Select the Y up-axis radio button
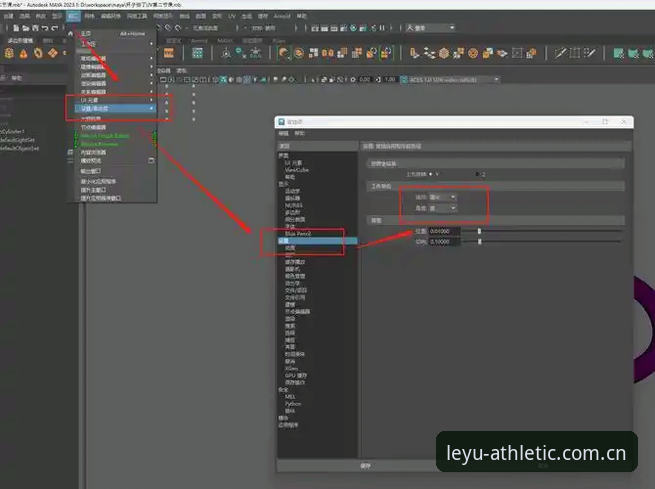Image resolution: width=655 pixels, height=489 pixels. point(431,174)
